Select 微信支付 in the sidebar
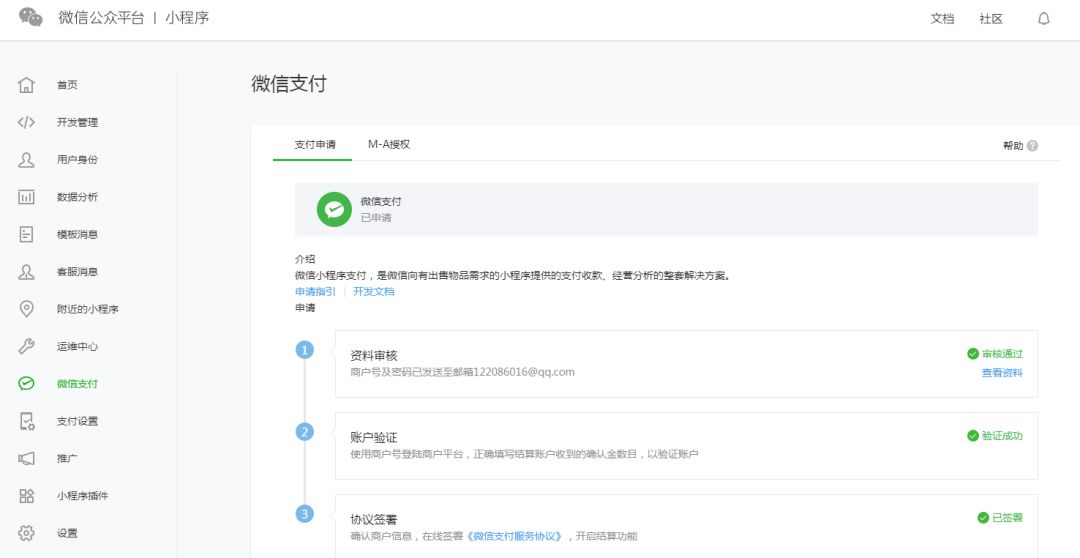The image size is (1080, 558). click(x=77, y=384)
